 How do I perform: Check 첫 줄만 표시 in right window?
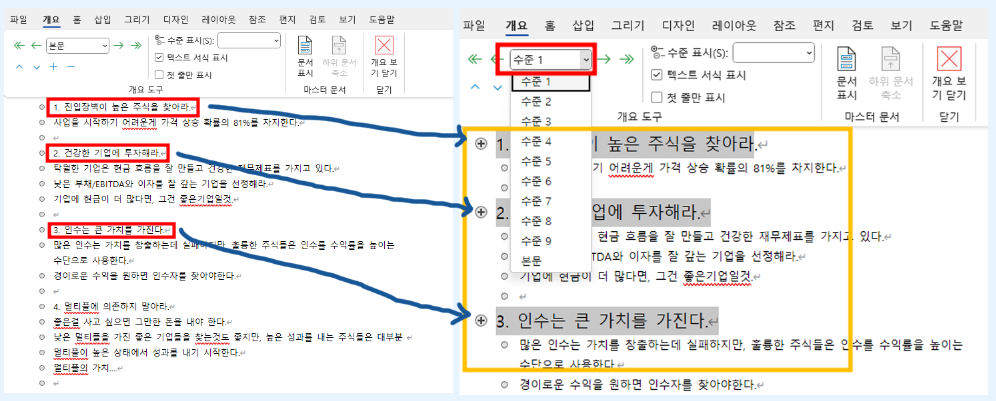click(x=657, y=97)
